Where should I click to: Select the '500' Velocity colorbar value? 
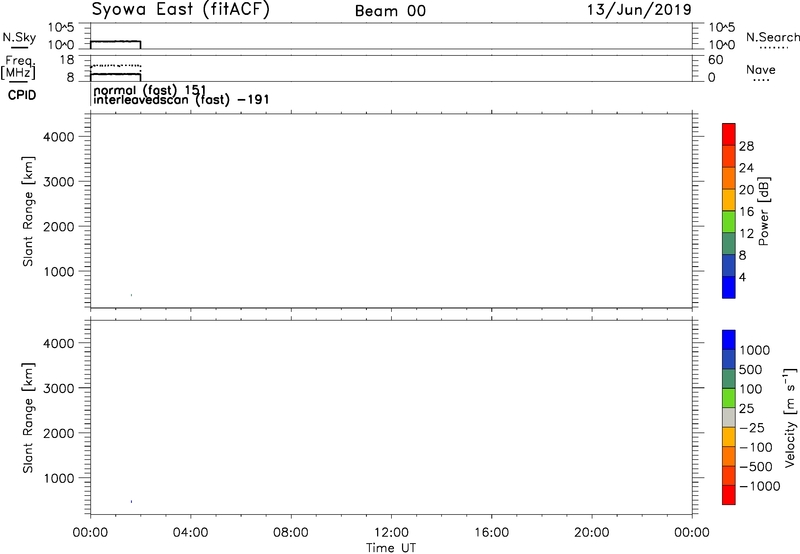pos(751,370)
